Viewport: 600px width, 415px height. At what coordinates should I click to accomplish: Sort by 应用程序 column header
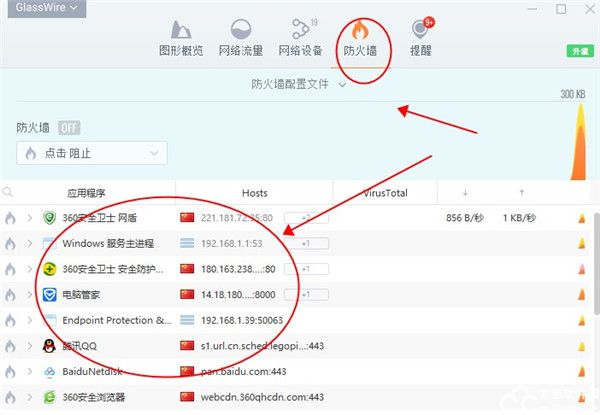(x=86, y=193)
